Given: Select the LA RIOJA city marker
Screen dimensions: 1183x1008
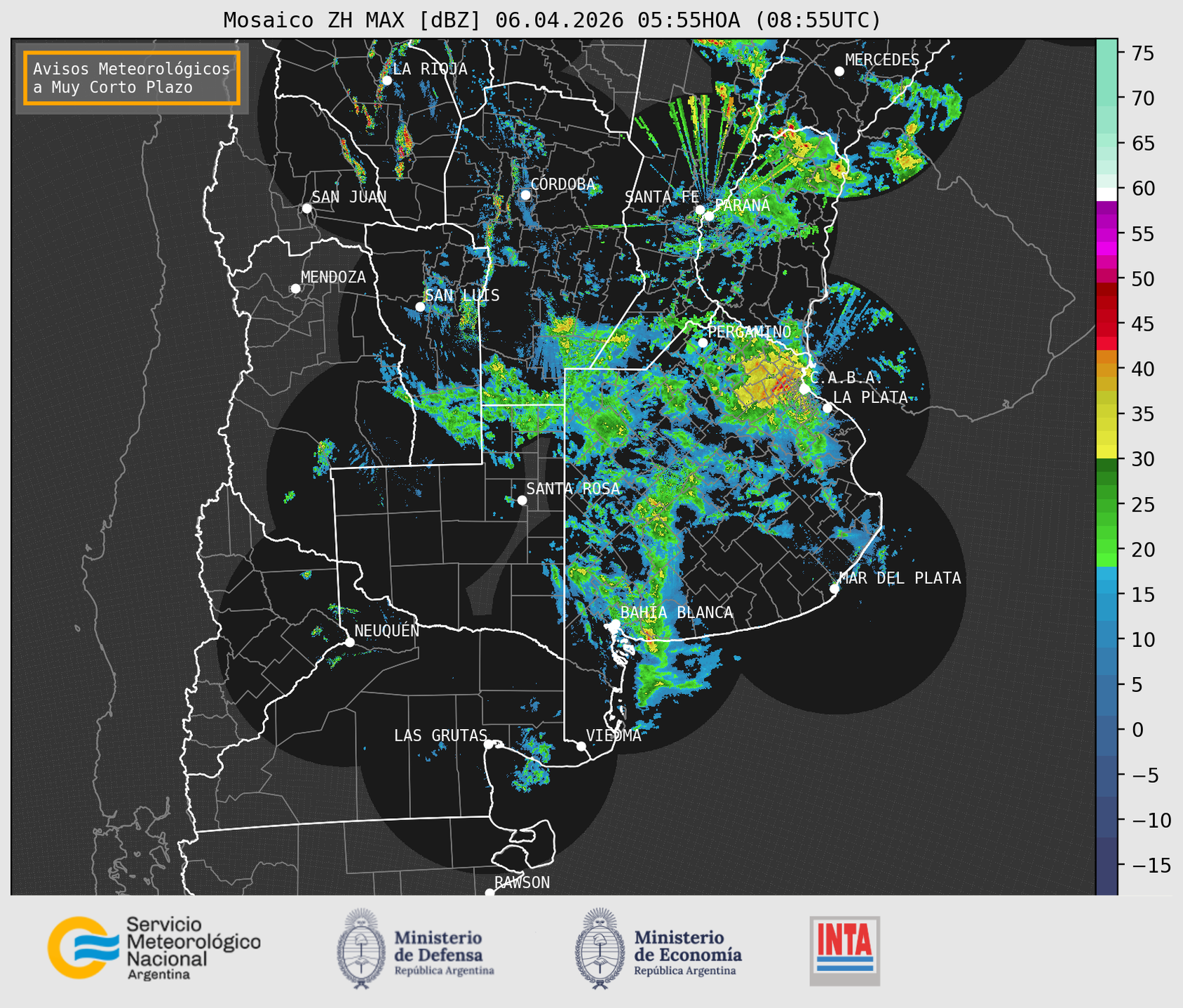Looking at the screenshot, I should tap(386, 81).
